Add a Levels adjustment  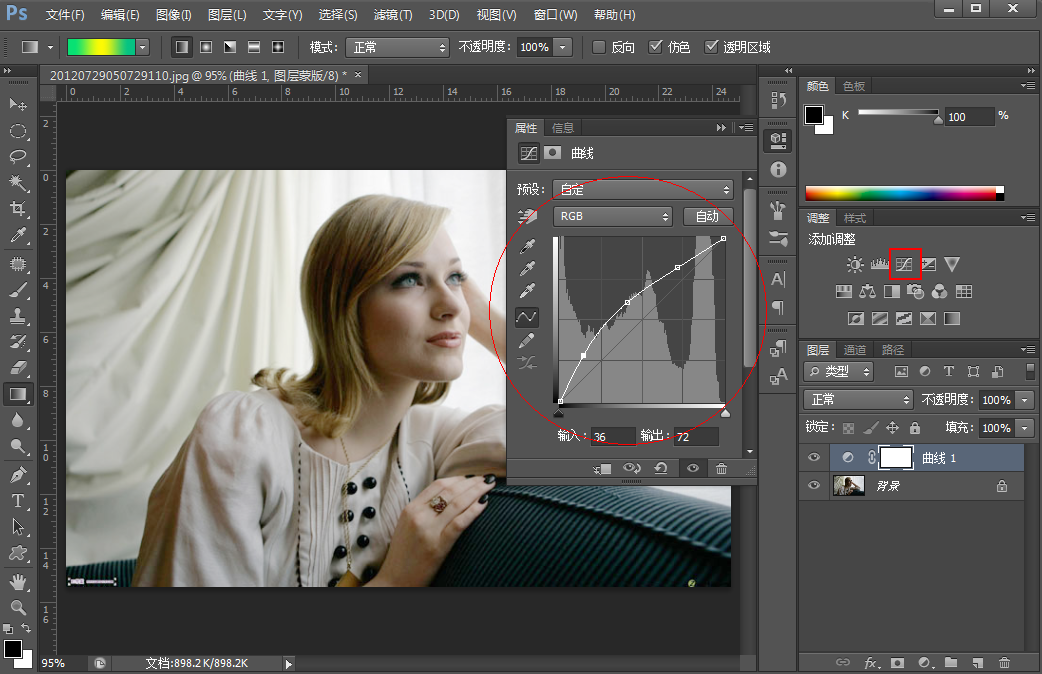coord(879,265)
